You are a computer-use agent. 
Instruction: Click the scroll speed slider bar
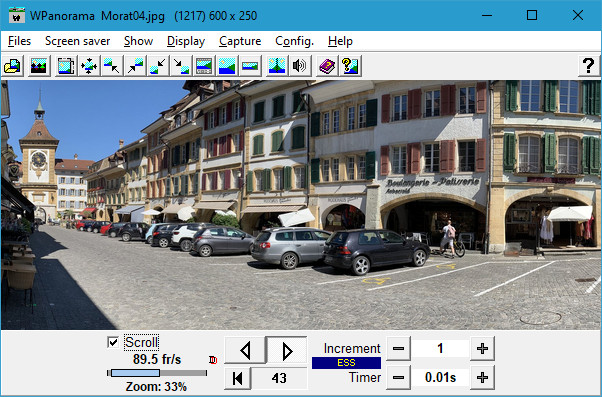pyautogui.click(x=157, y=373)
